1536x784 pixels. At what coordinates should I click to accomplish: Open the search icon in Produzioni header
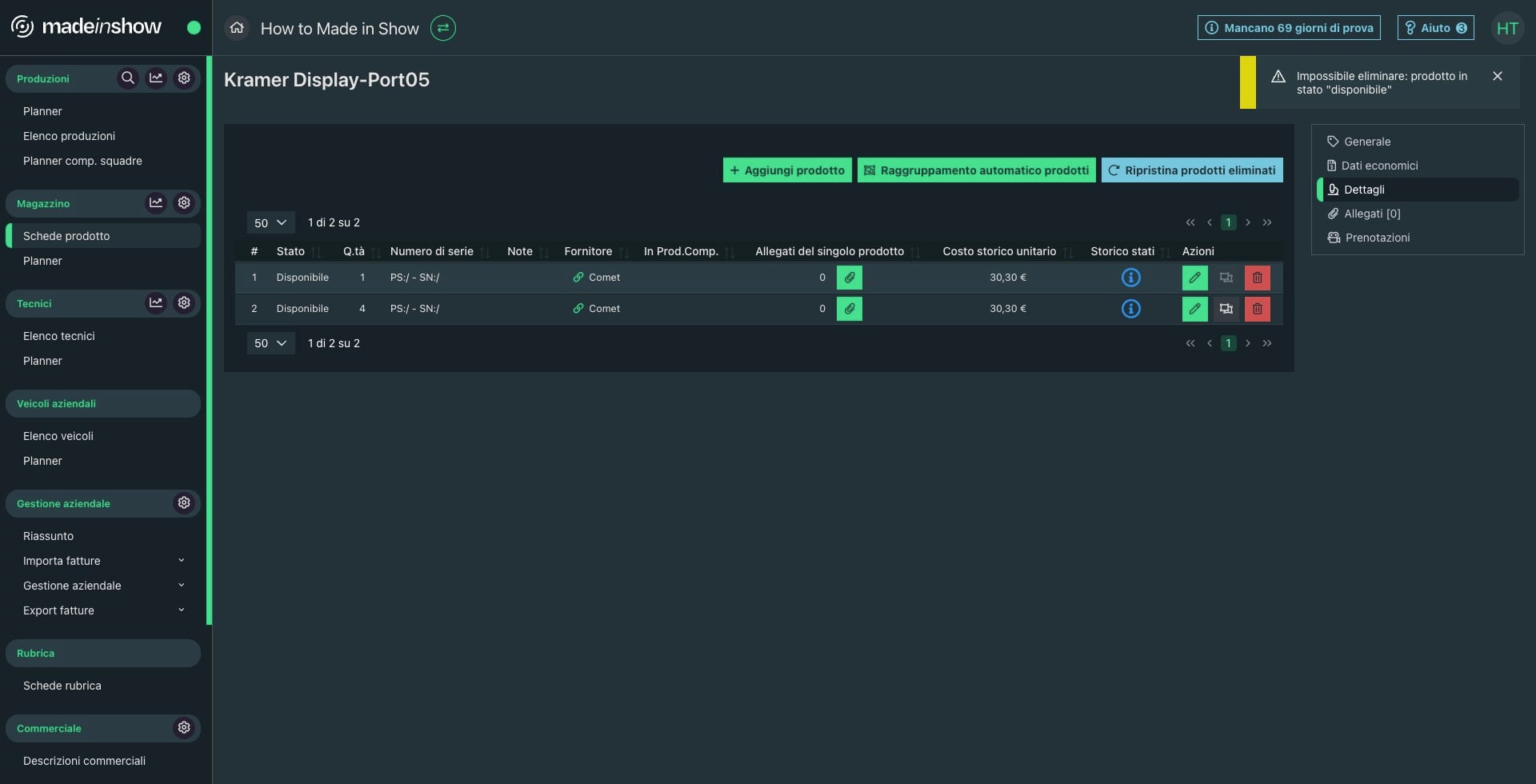[127, 78]
